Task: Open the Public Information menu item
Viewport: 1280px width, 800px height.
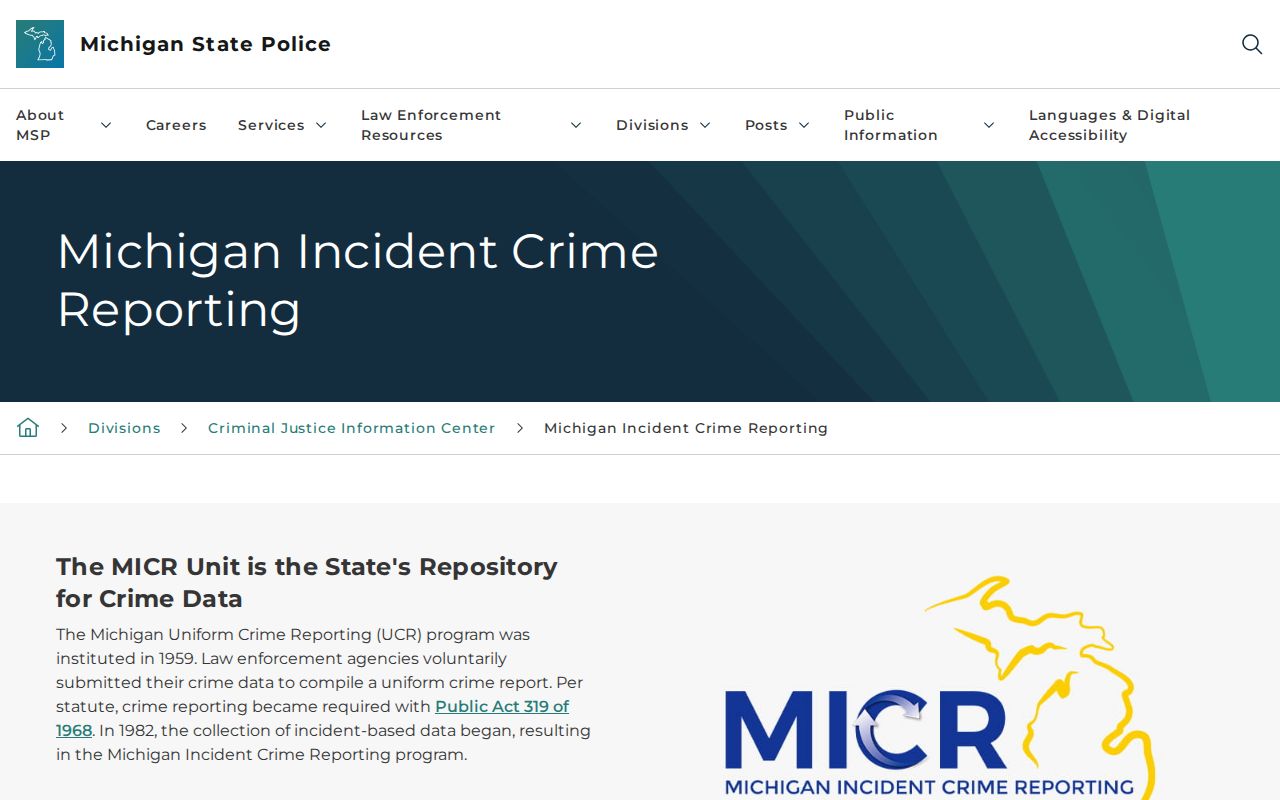Action: pos(891,125)
